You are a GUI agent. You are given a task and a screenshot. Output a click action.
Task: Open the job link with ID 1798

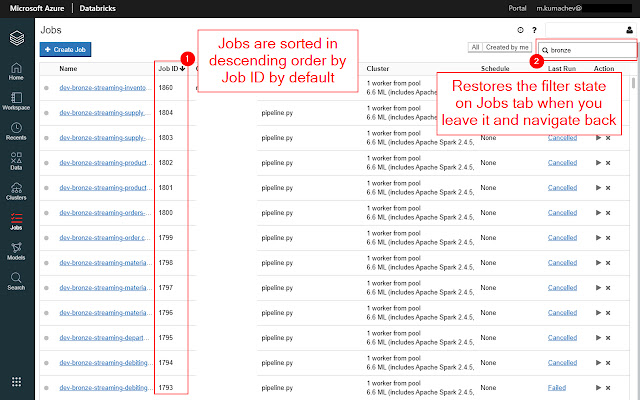click(106, 262)
